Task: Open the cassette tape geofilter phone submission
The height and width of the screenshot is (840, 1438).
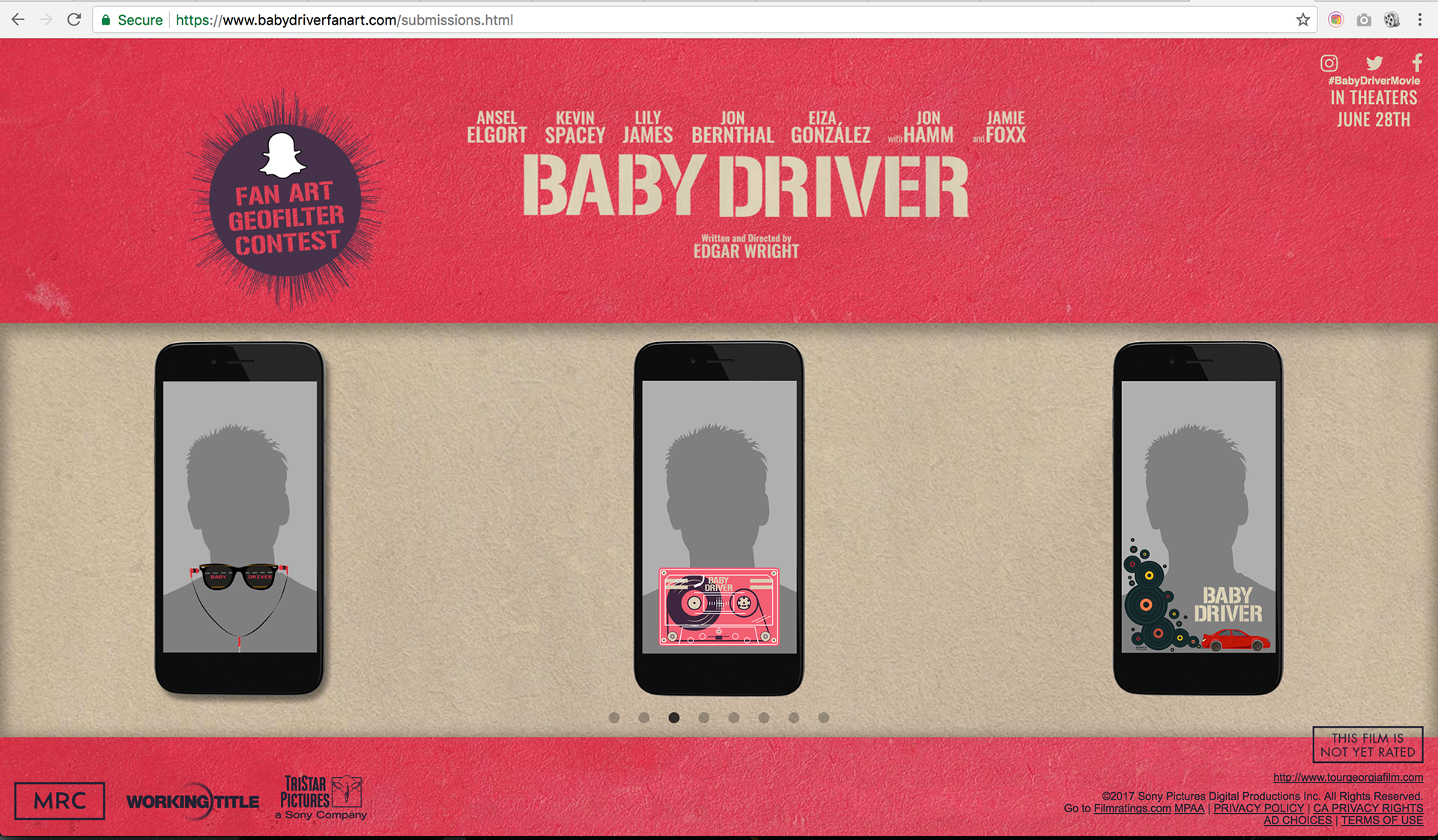Action: [x=719, y=518]
